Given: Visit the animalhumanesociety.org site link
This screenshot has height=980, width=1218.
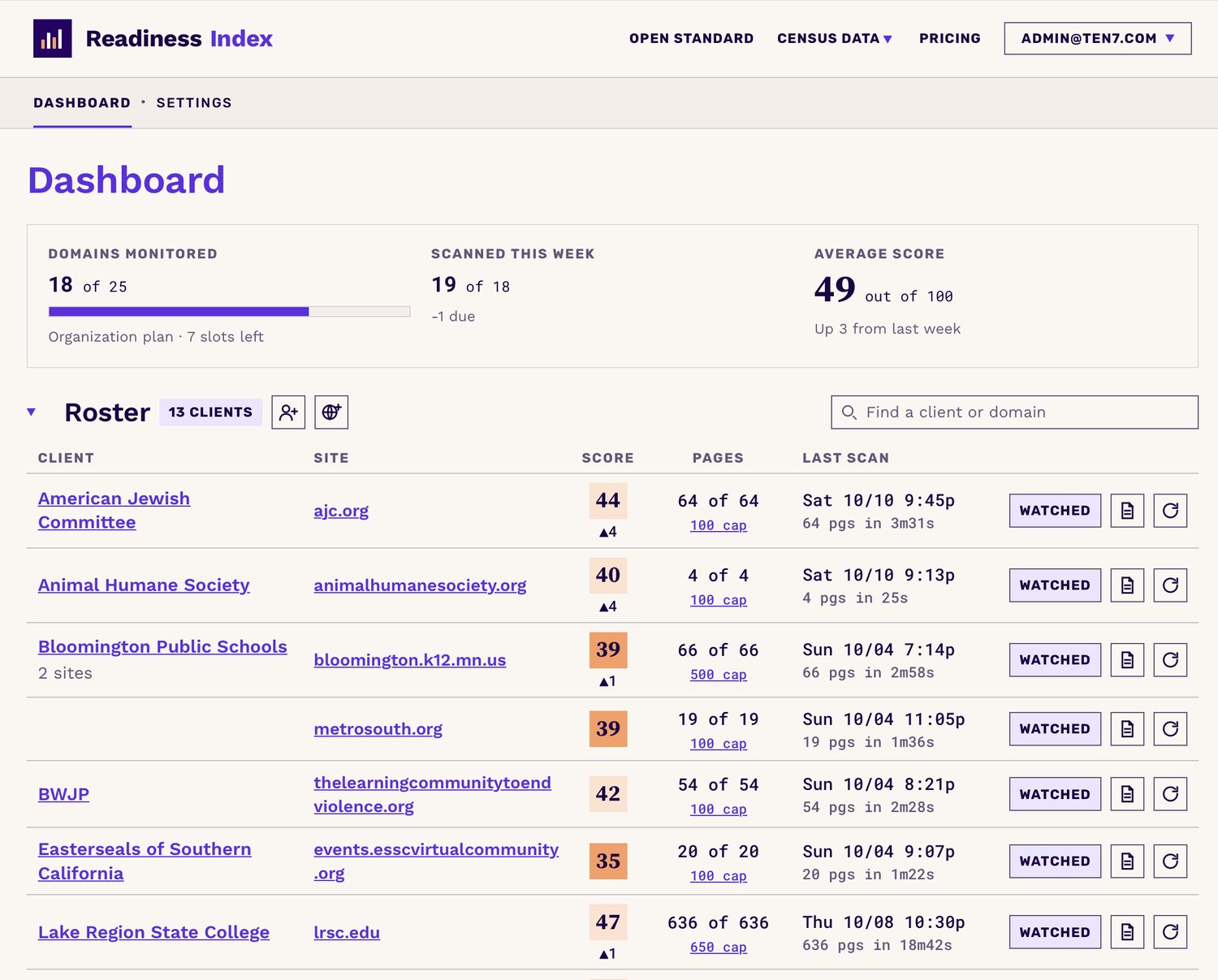Looking at the screenshot, I should pos(420,585).
